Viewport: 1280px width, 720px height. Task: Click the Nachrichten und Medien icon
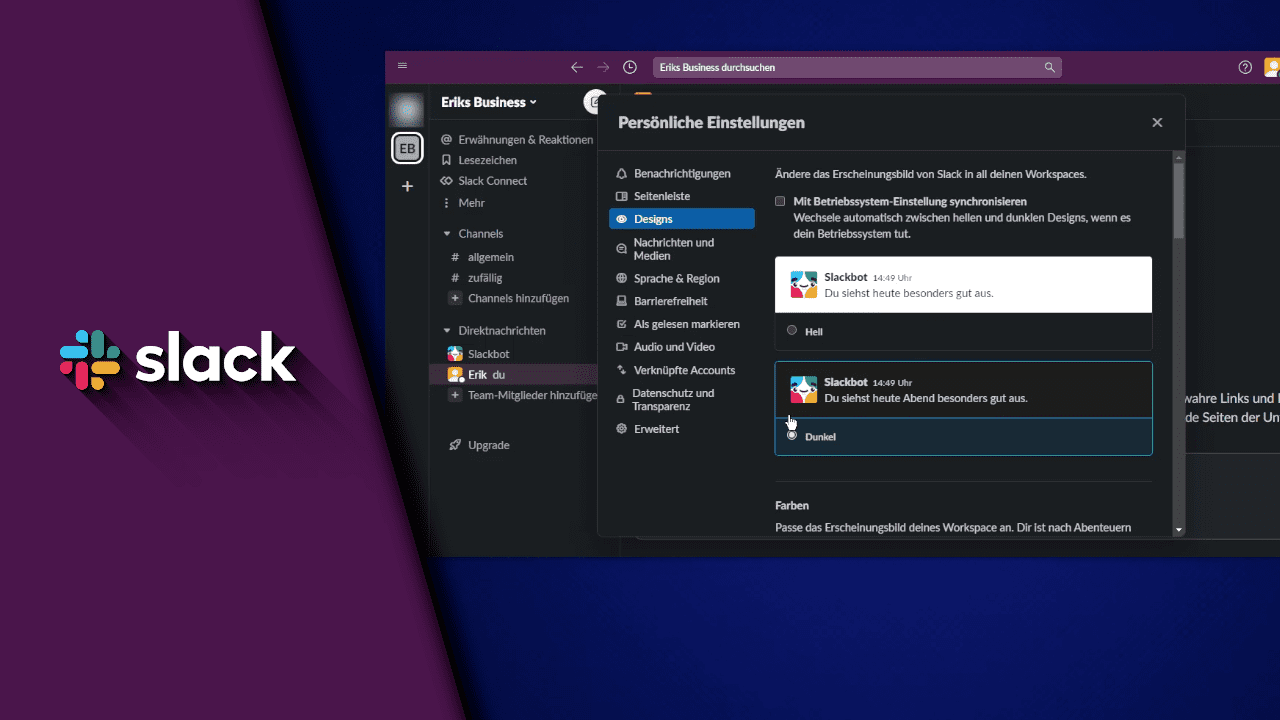[622, 249]
